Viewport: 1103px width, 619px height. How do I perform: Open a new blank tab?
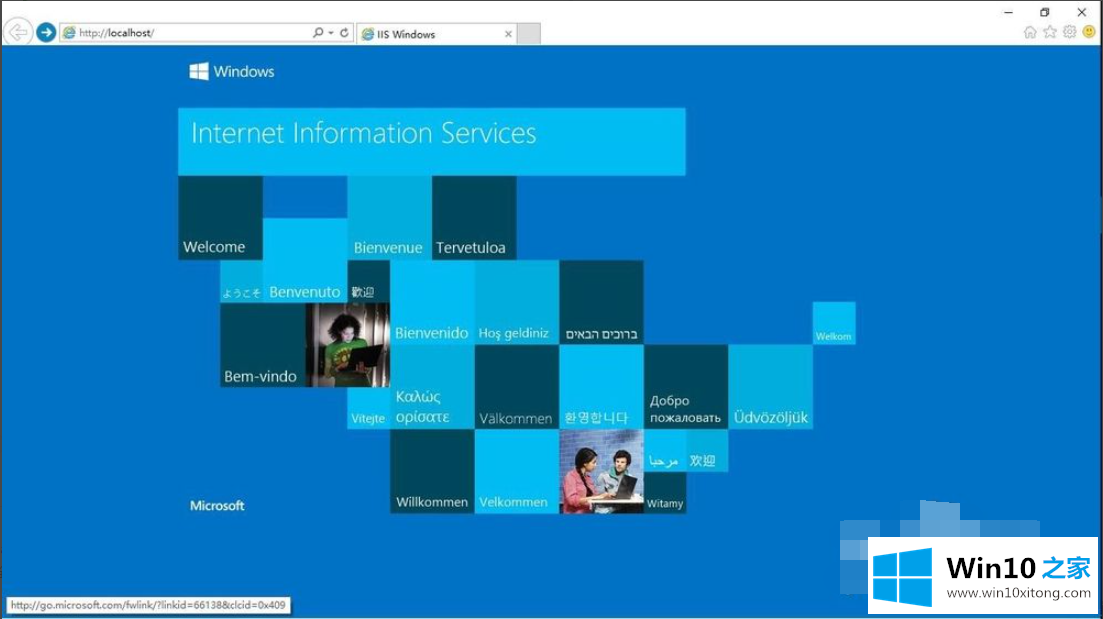pyautogui.click(x=529, y=34)
